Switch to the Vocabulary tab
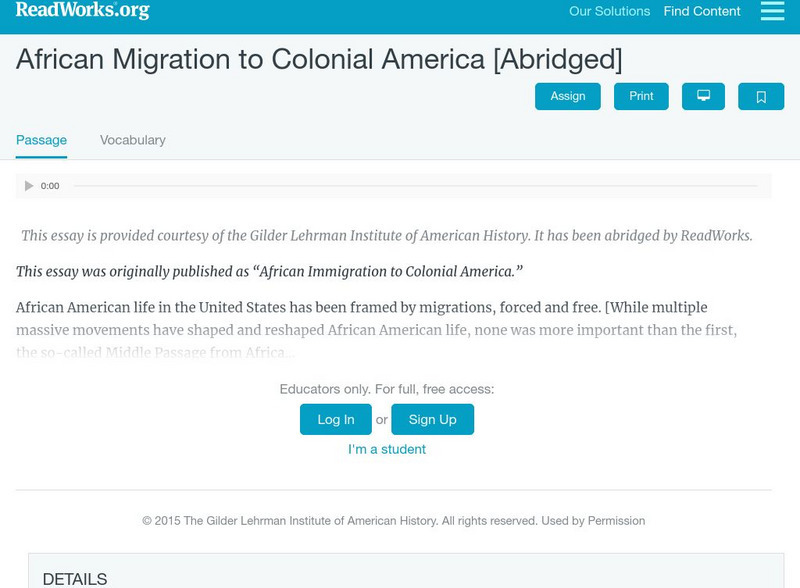Viewport: 800px width, 588px height. pos(133,140)
